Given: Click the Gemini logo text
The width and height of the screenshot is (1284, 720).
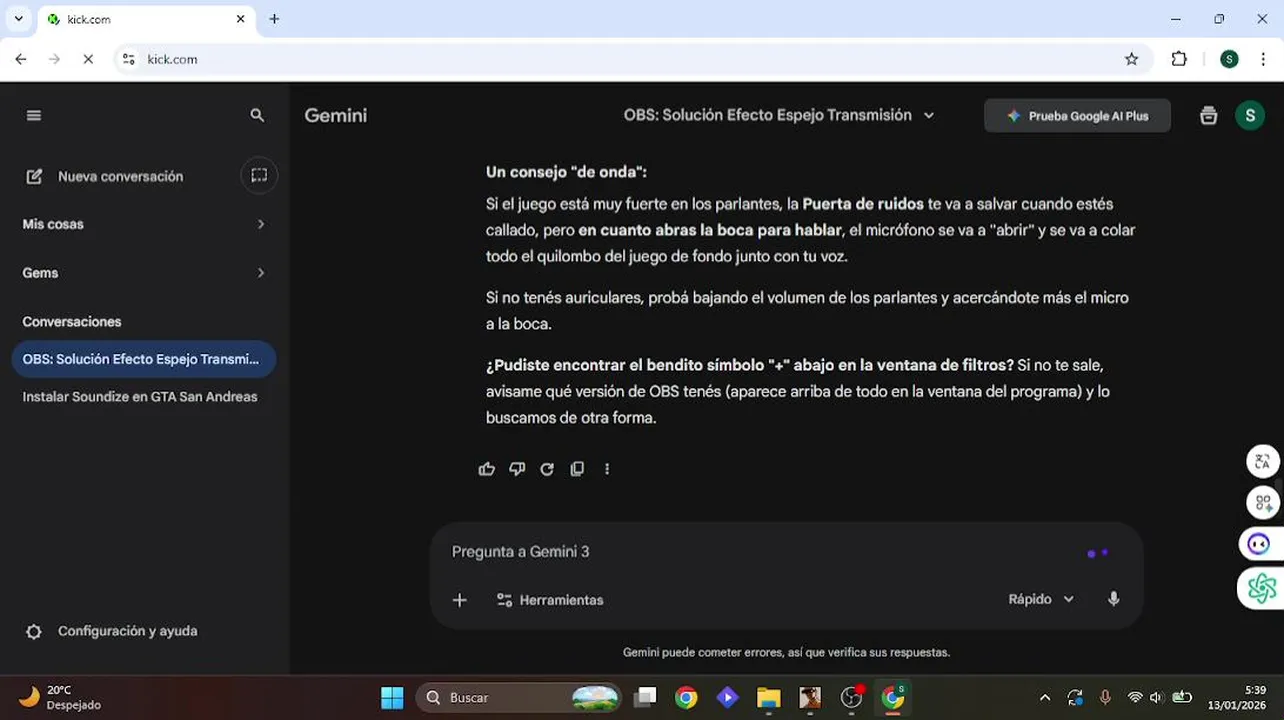Looking at the screenshot, I should coord(335,116).
